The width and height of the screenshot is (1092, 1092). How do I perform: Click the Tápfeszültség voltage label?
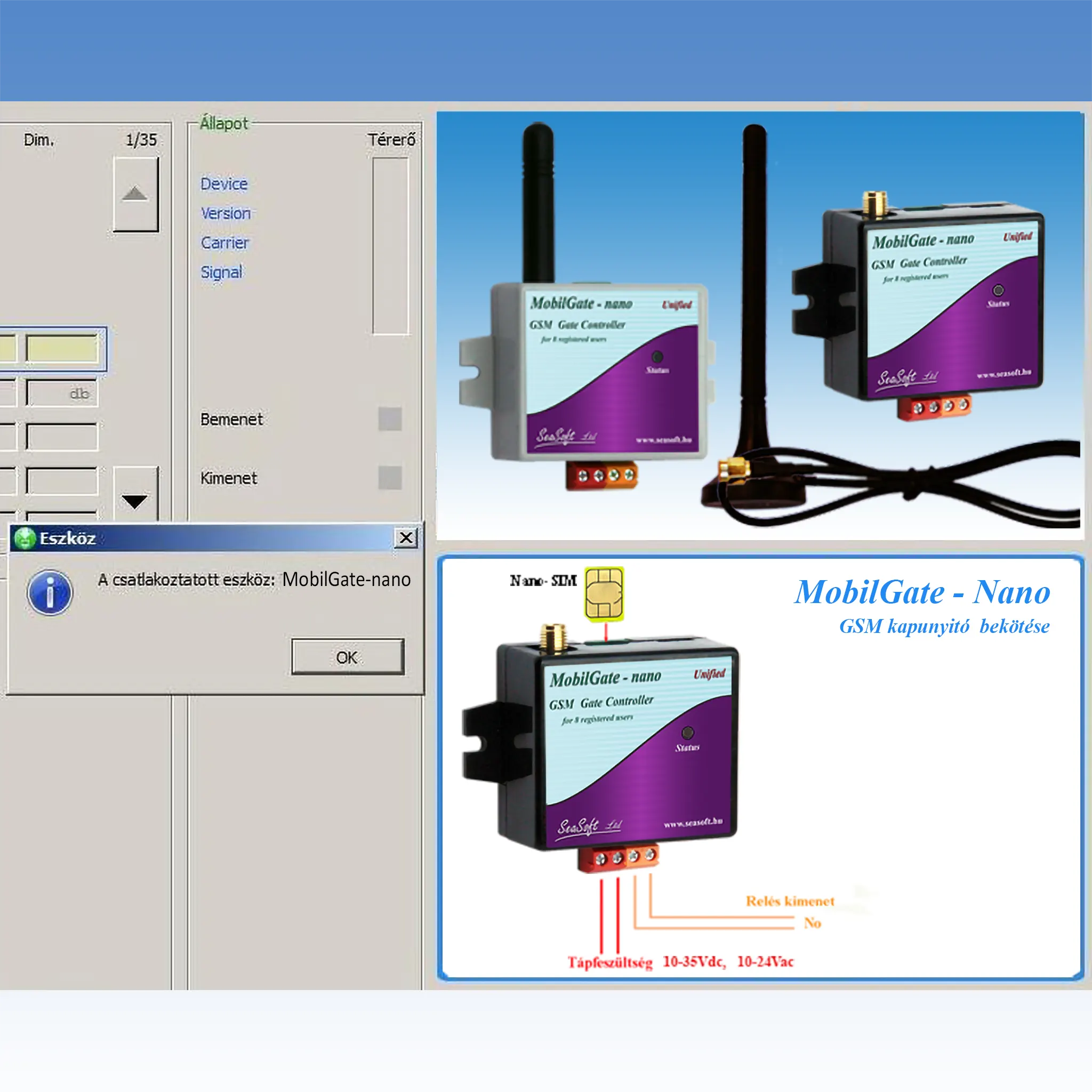611,962
